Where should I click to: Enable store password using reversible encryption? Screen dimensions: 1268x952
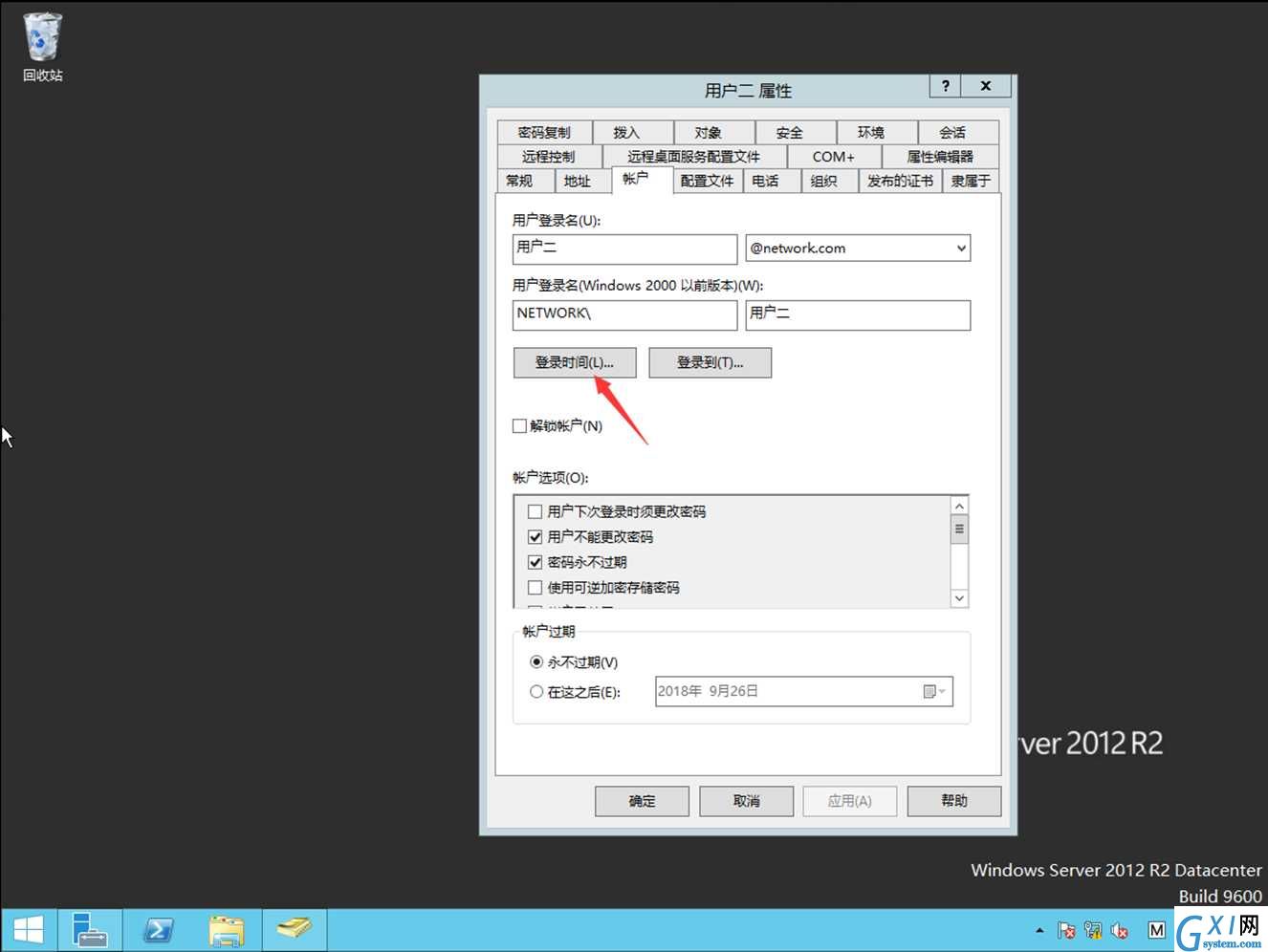[x=536, y=588]
